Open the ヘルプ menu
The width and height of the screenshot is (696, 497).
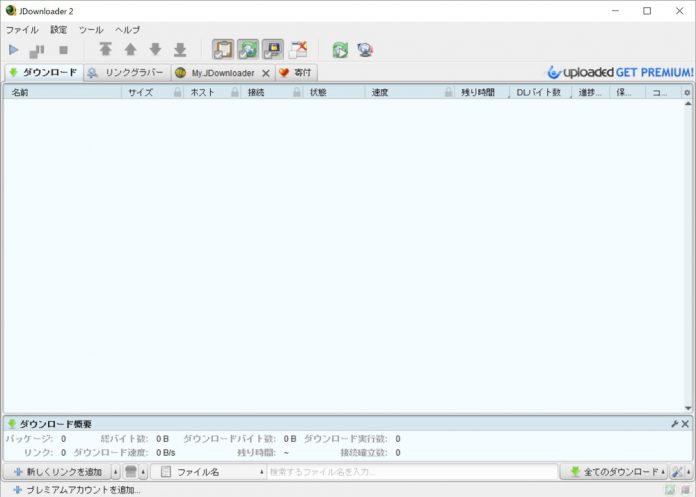[x=127, y=30]
